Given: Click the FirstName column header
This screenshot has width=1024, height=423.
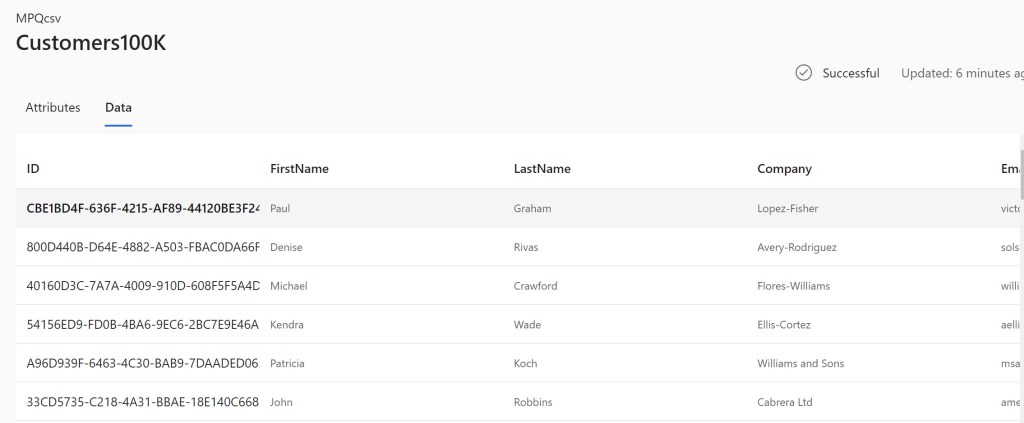Looking at the screenshot, I should click(x=299, y=169).
